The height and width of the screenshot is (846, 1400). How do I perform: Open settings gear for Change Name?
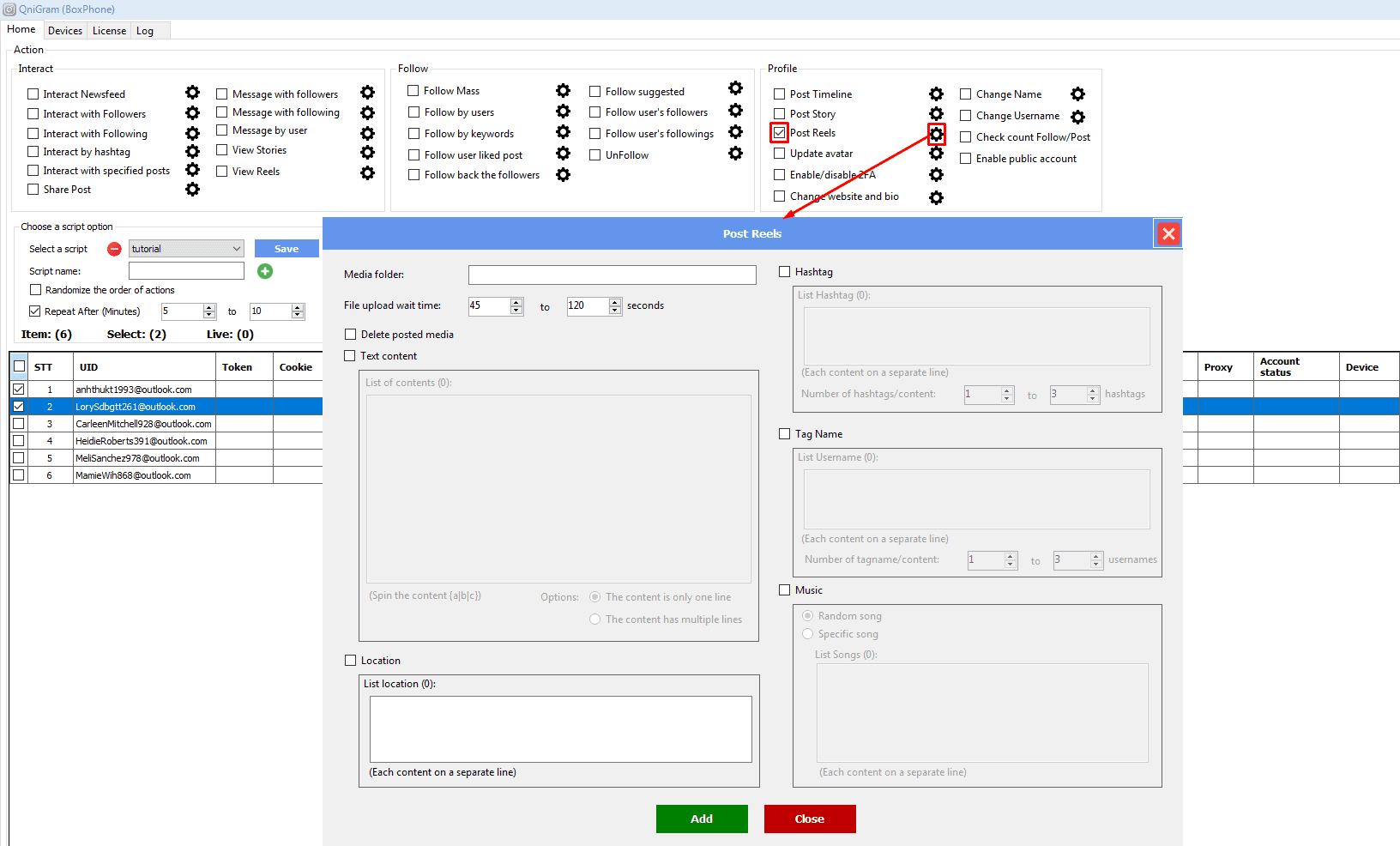click(x=1077, y=94)
